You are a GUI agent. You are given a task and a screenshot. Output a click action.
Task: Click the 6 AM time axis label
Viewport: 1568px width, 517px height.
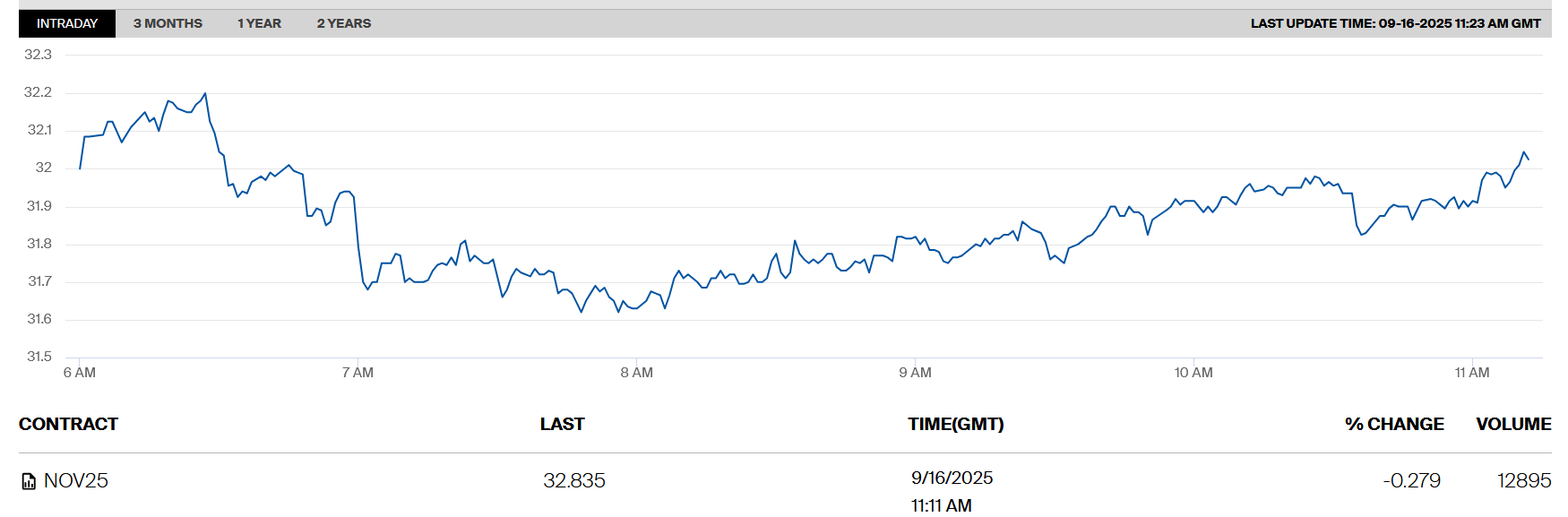tap(80, 373)
